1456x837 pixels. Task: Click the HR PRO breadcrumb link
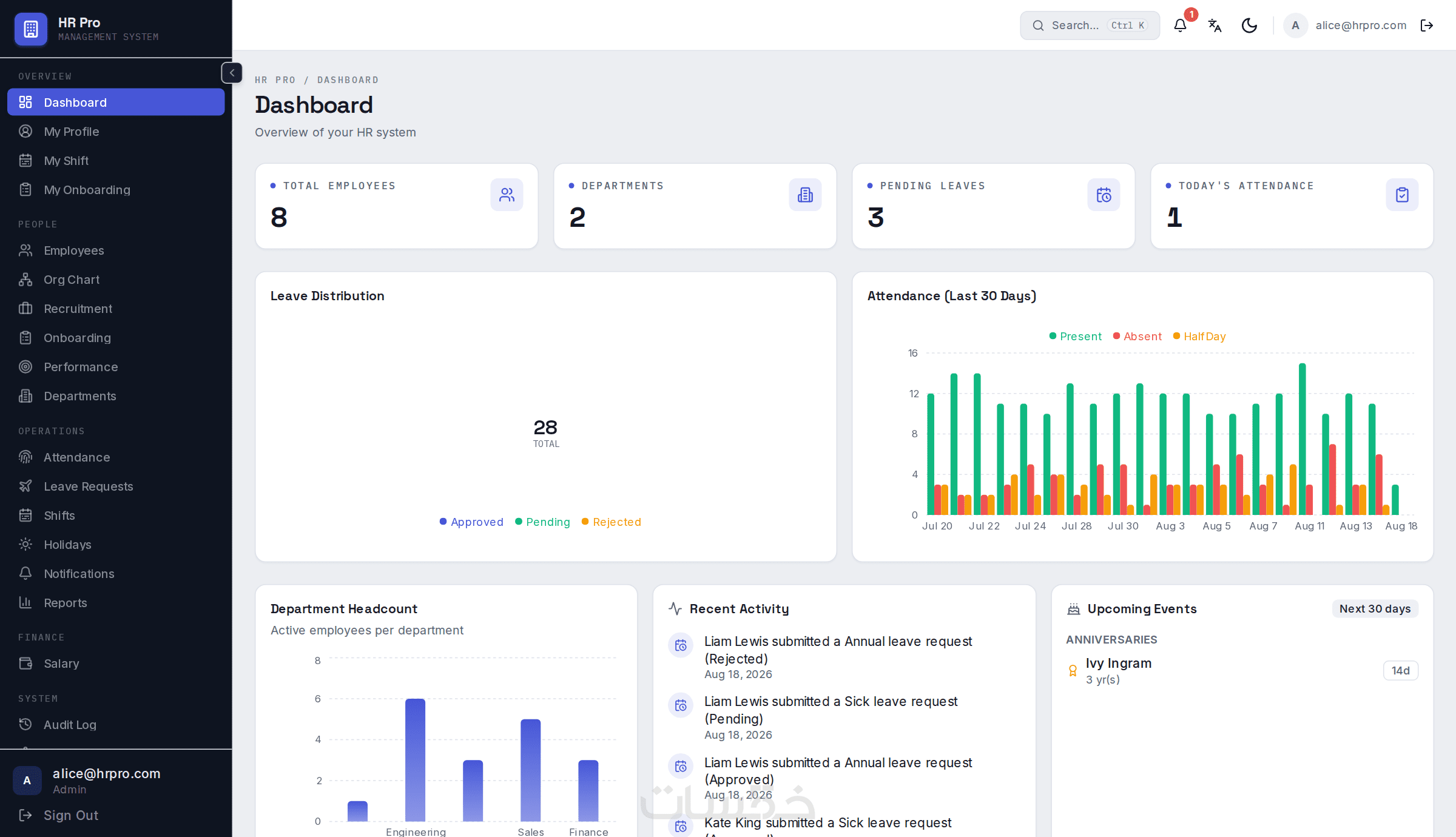pos(275,80)
